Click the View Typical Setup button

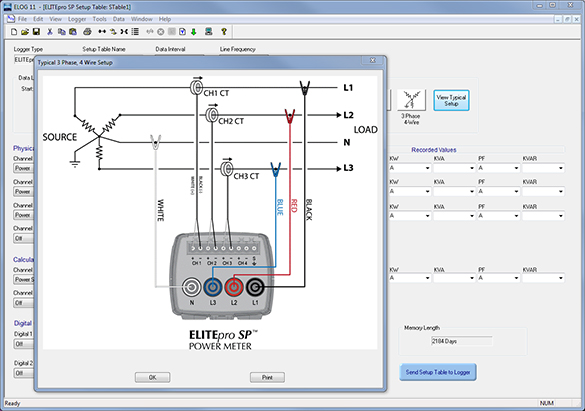pyautogui.click(x=451, y=100)
